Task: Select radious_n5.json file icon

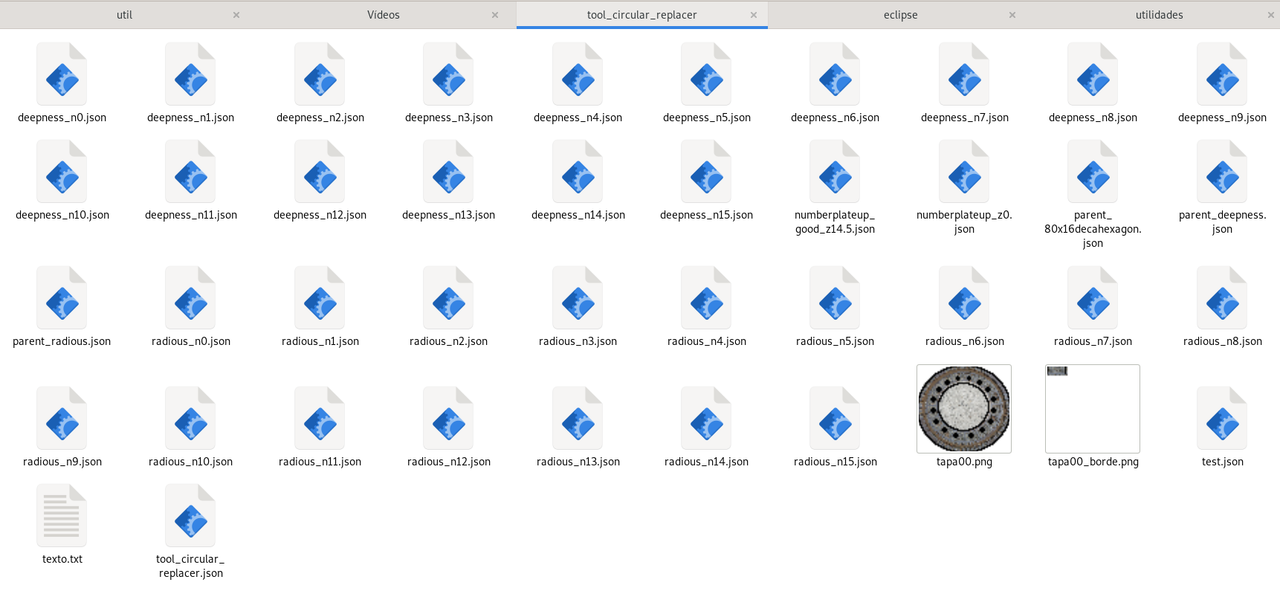Action: coord(835,297)
